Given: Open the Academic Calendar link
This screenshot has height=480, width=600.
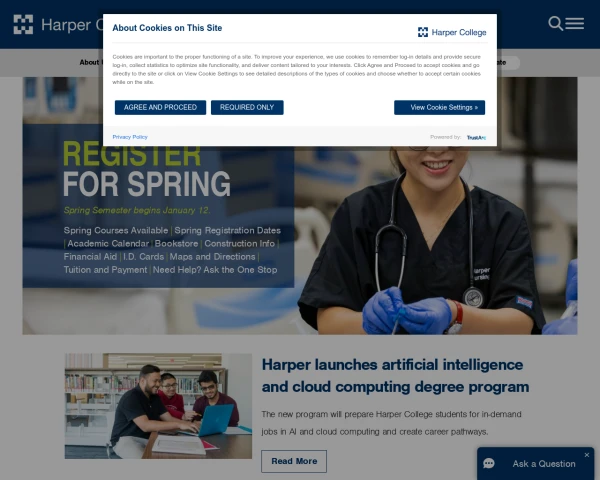Looking at the screenshot, I should [108, 243].
